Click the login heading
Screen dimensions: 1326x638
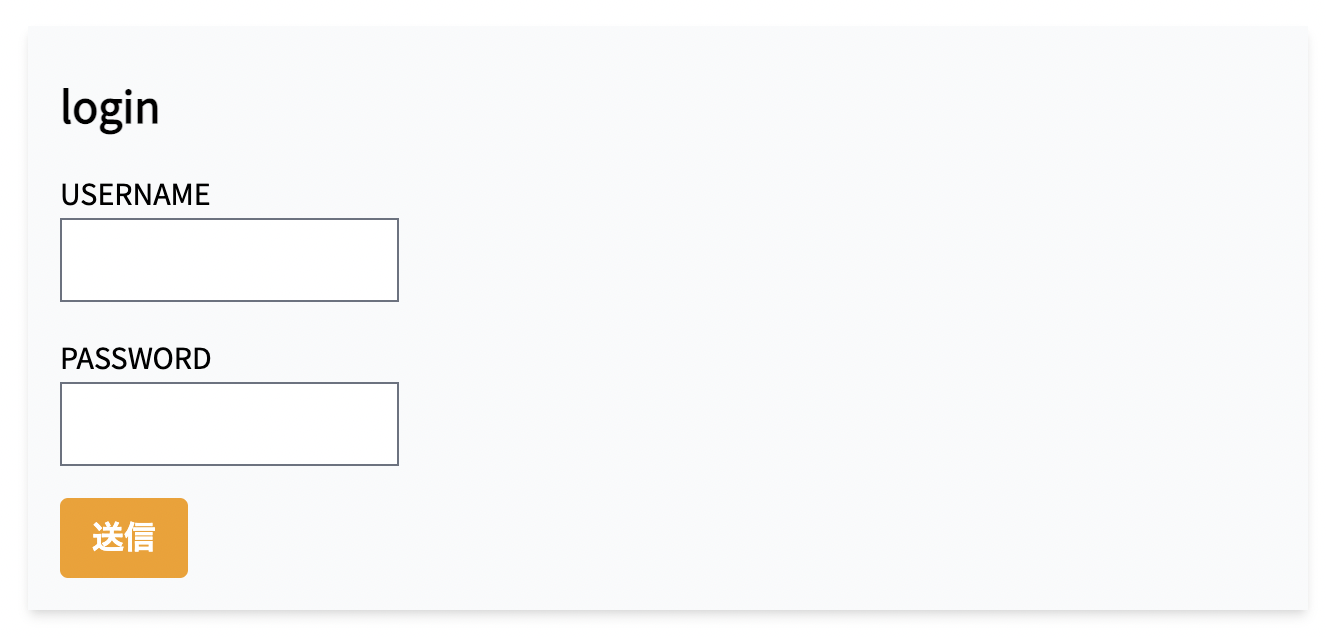[110, 108]
